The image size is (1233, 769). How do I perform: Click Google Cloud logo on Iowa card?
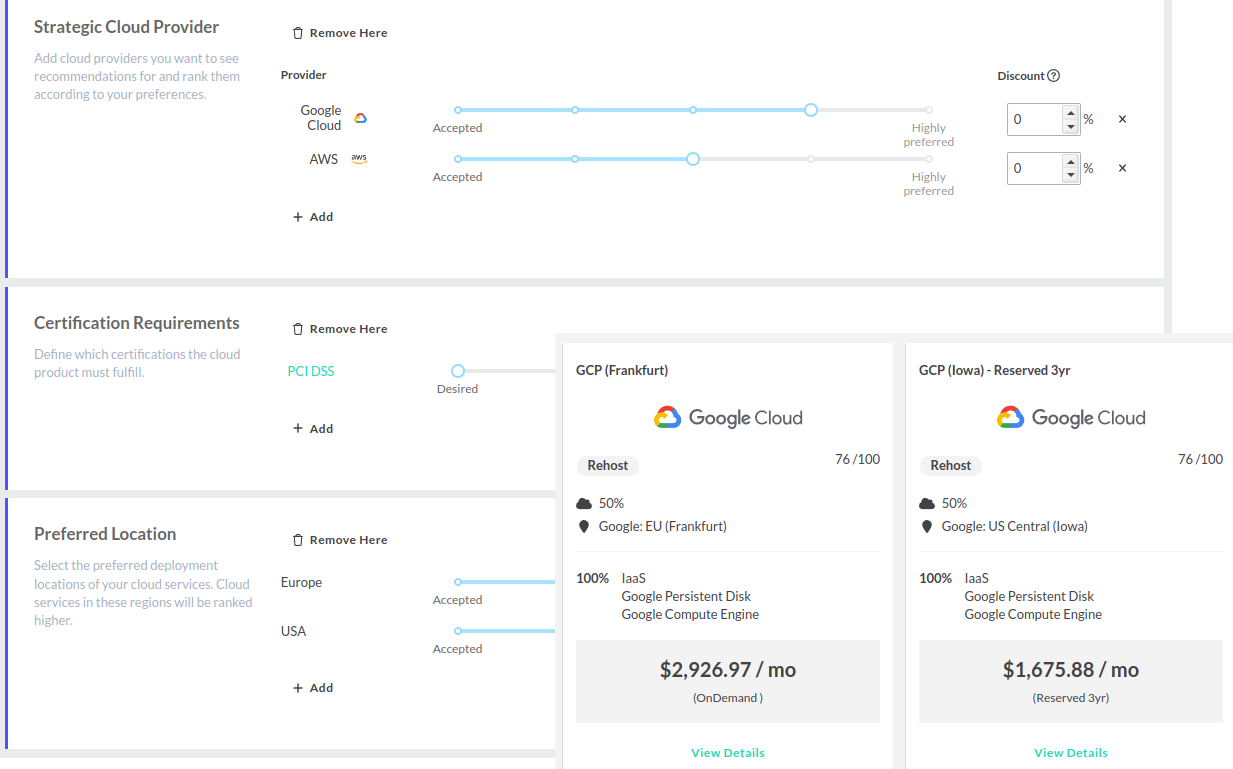coord(1071,418)
